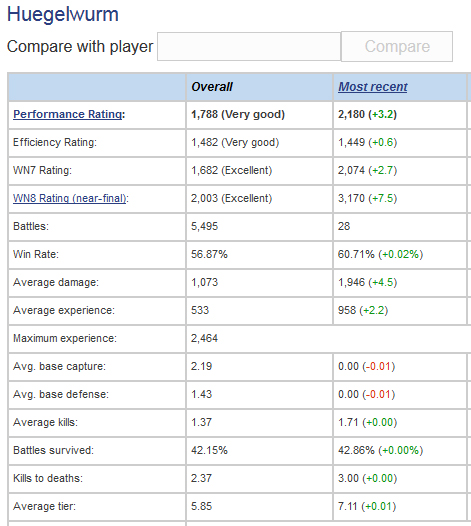Click the recent Average experience value 958
The height and width of the screenshot is (526, 471).
point(347,310)
